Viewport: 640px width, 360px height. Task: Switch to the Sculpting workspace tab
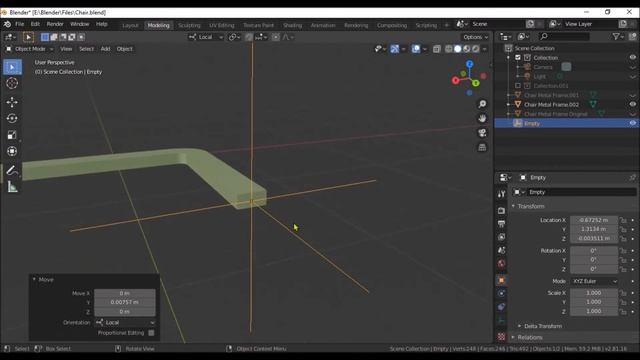tap(189, 25)
